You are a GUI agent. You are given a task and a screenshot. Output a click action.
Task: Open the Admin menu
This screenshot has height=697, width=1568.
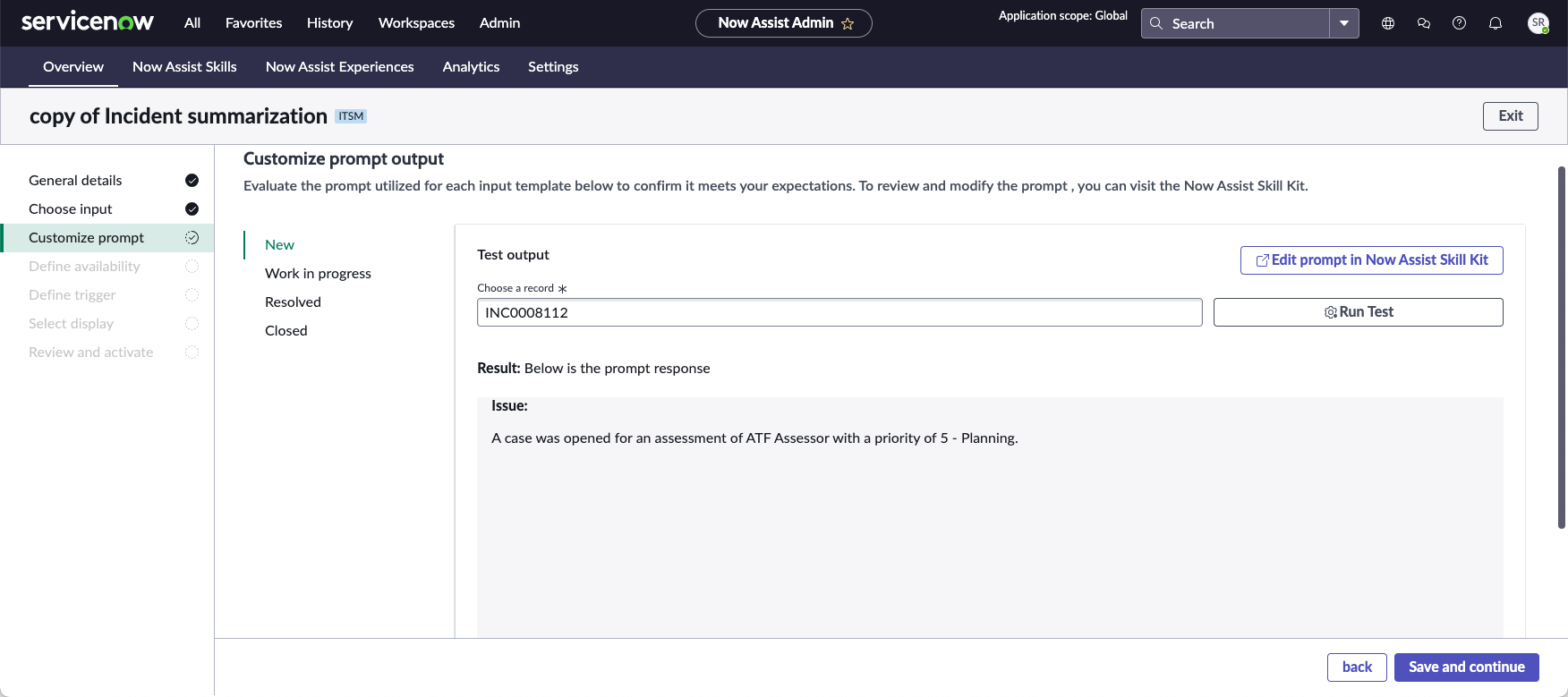click(500, 23)
